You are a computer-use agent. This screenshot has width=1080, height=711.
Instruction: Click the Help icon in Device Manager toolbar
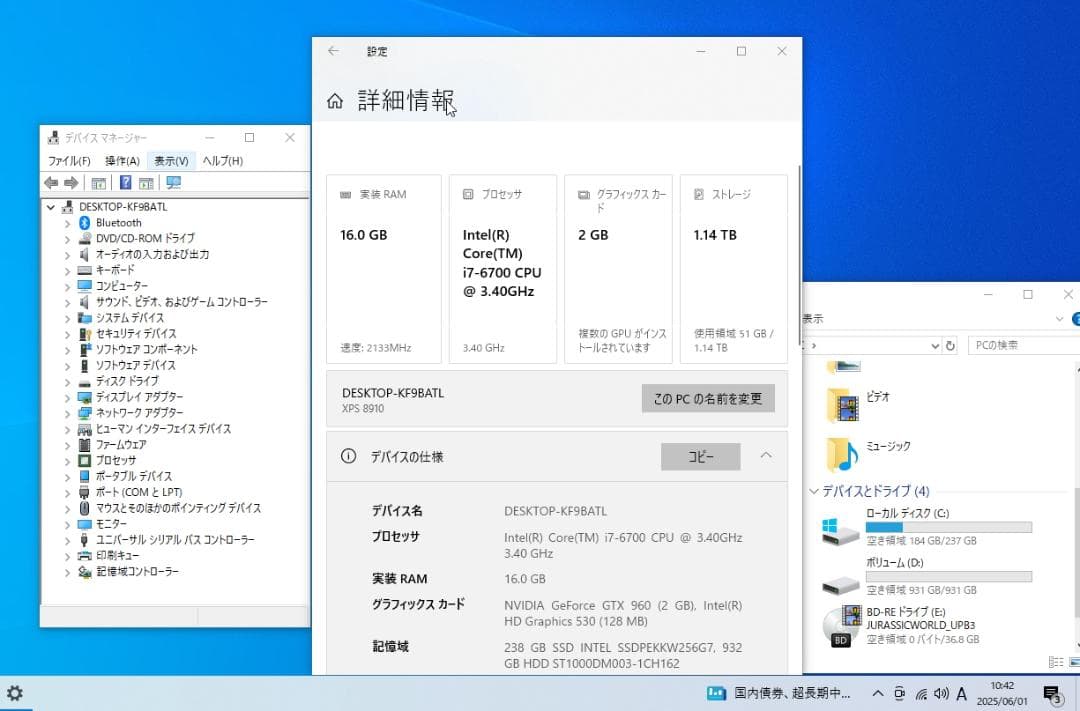pos(126,182)
